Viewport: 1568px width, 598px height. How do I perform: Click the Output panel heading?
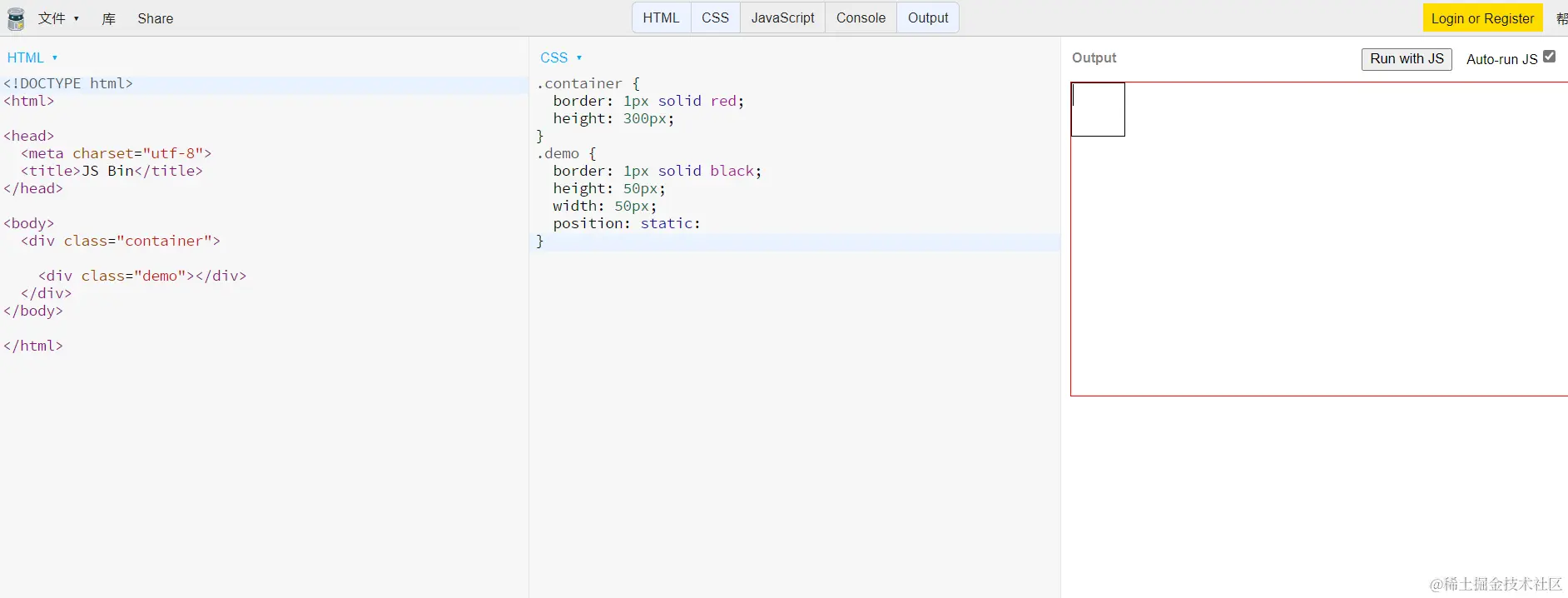click(x=1094, y=57)
